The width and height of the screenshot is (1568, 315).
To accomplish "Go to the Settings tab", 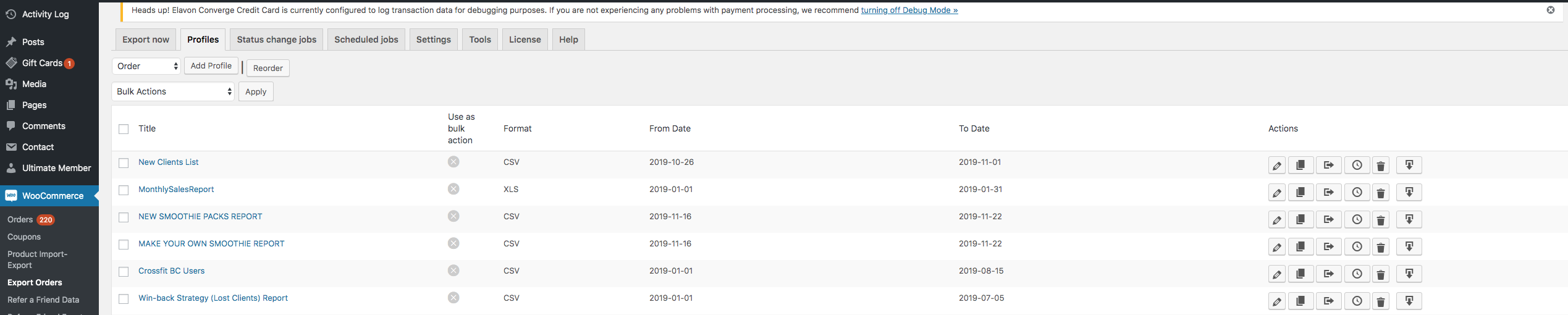I will point(433,40).
